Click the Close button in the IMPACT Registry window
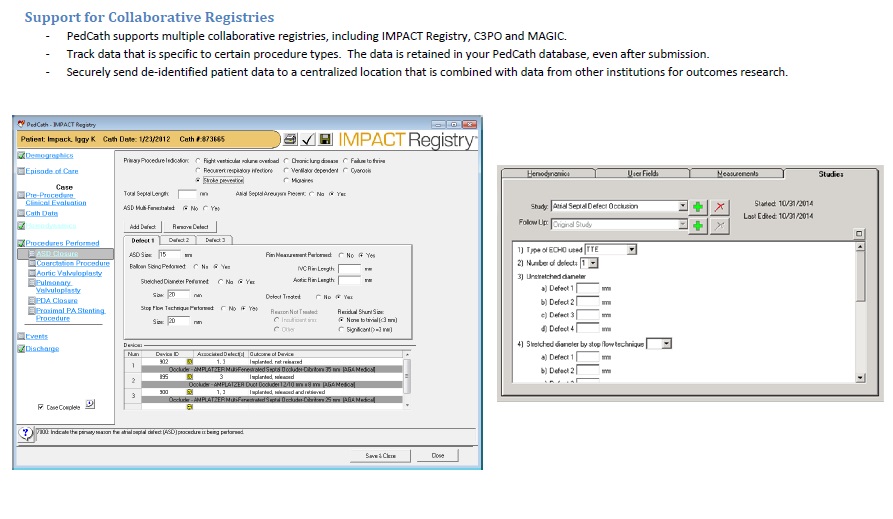Viewport: 893px width, 519px height. tap(437, 456)
